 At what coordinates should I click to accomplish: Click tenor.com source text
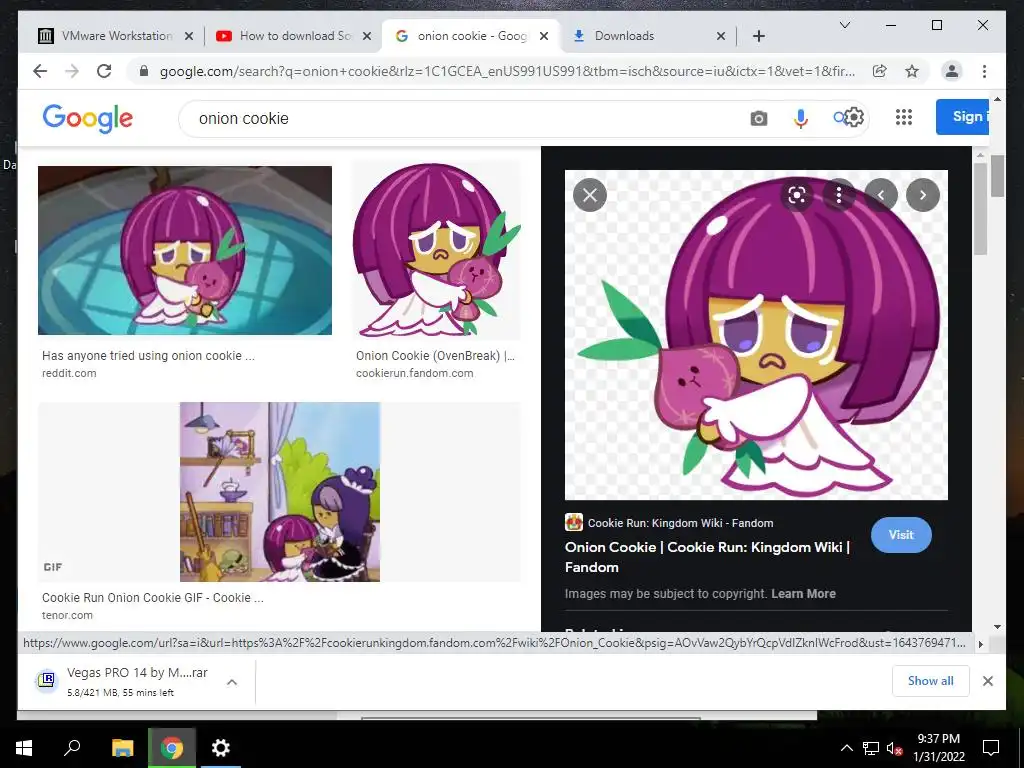pyautogui.click(x=67, y=615)
